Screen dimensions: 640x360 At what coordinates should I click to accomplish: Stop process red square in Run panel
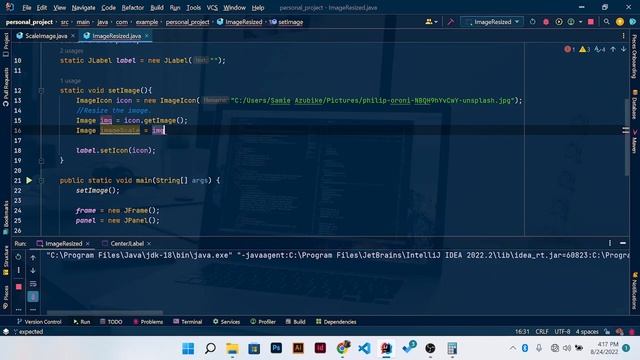pos(19,287)
